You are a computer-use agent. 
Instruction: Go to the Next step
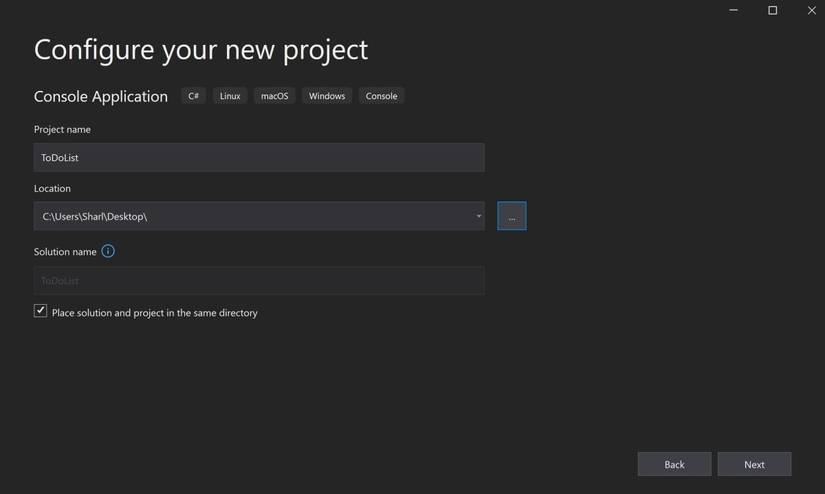click(754, 464)
